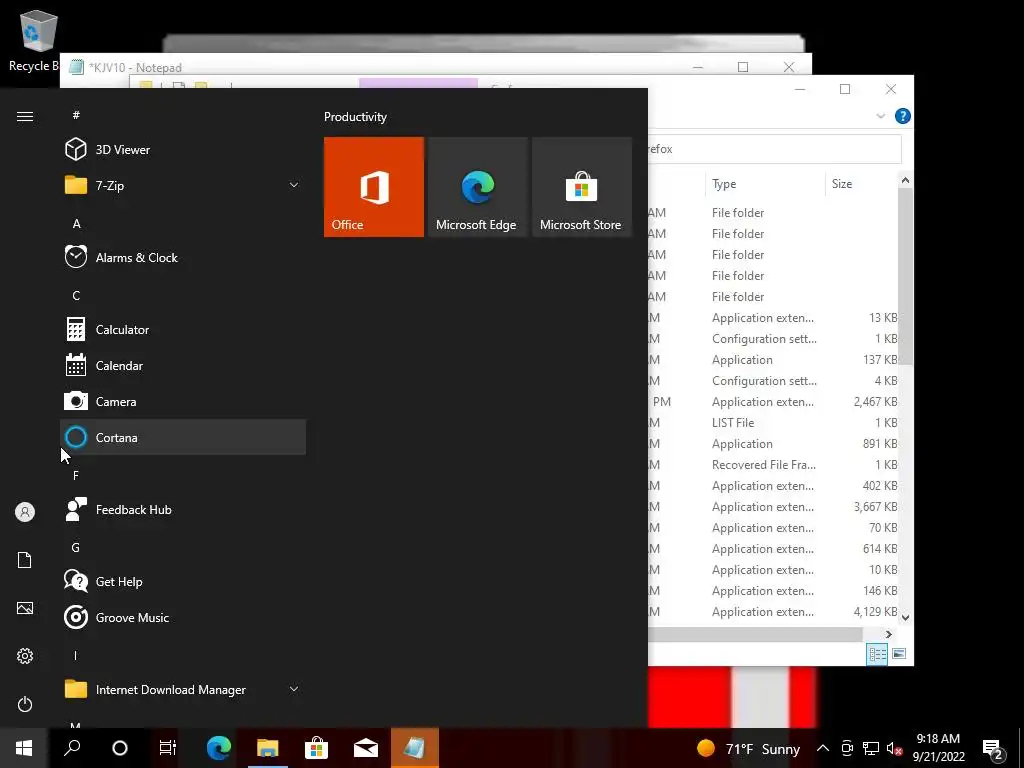The height and width of the screenshot is (768, 1024).
Task: Open Mail from the taskbar
Action: [x=366, y=748]
